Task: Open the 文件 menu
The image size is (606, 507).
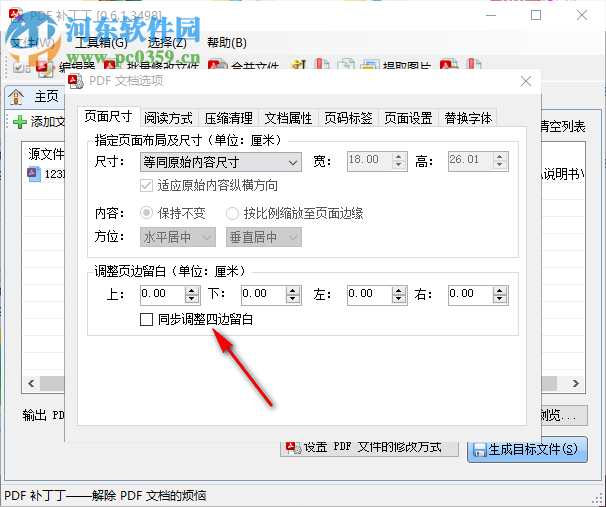Action: (33, 43)
